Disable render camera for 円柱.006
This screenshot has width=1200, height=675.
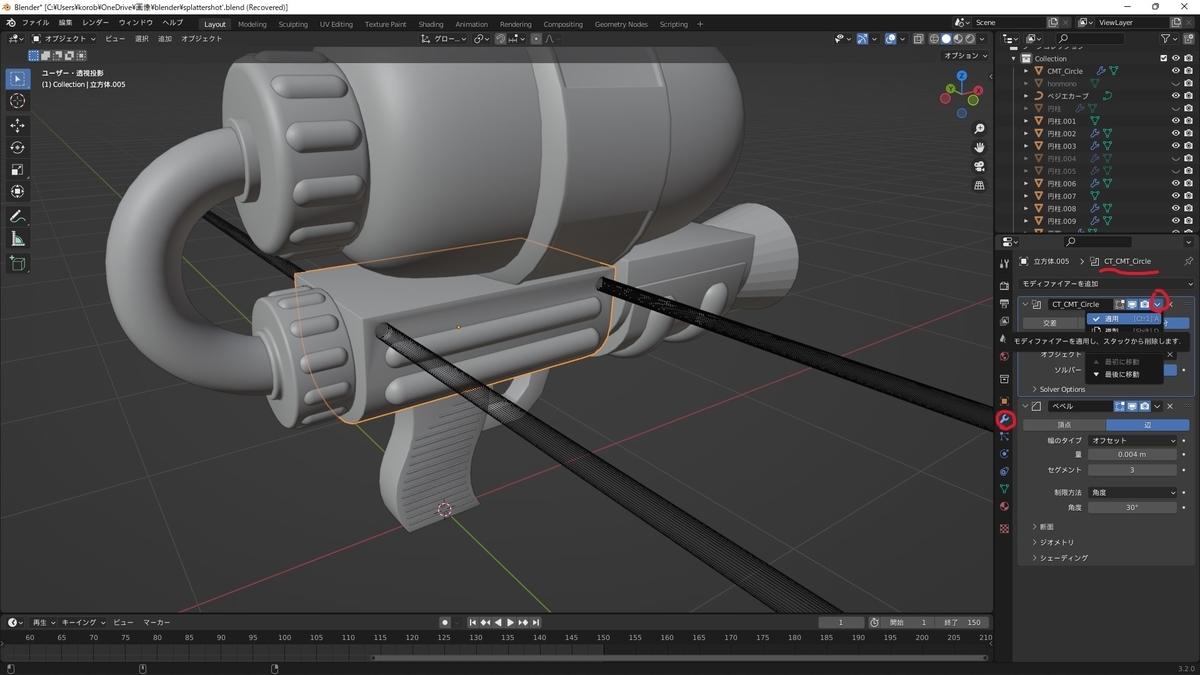(x=1188, y=184)
